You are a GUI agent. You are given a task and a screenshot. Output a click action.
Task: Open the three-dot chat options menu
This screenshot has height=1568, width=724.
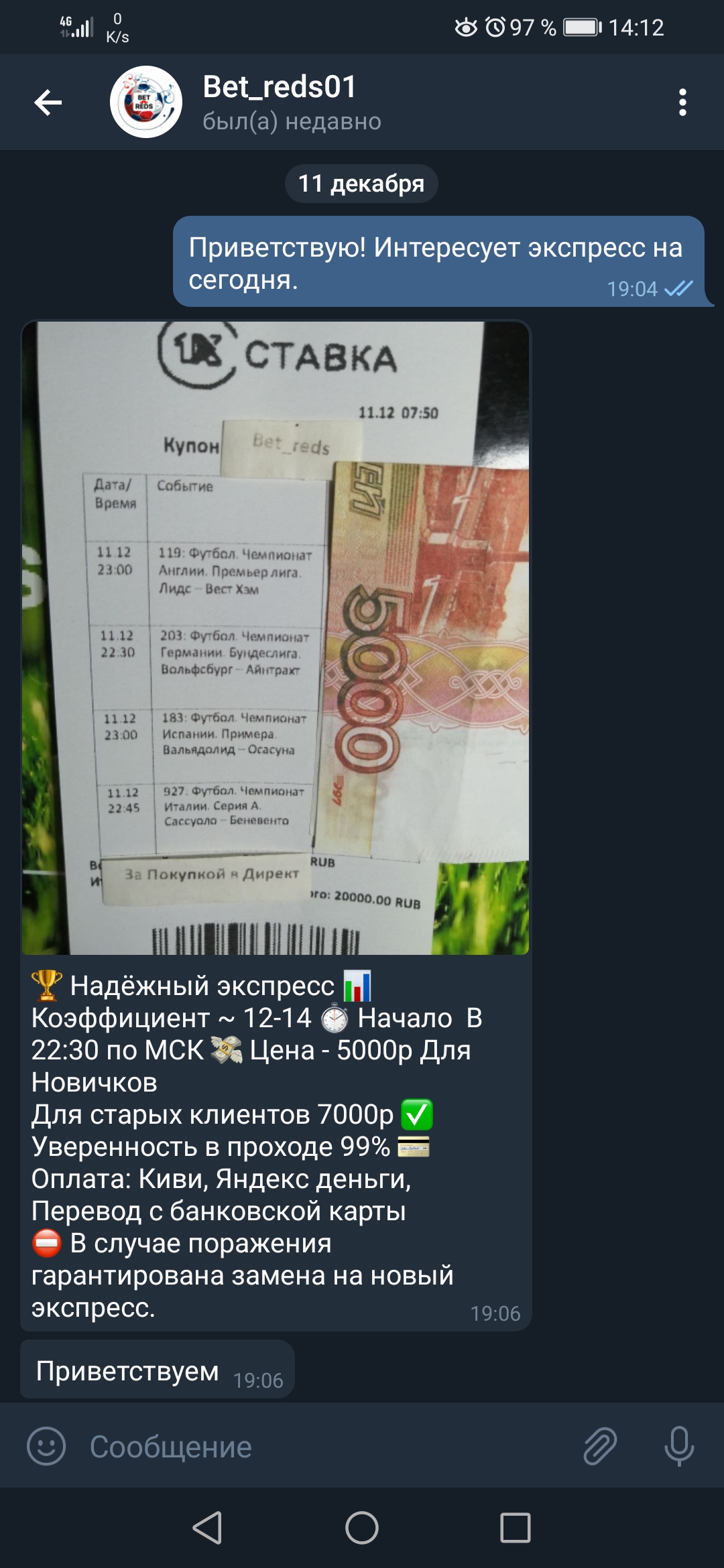point(682,103)
